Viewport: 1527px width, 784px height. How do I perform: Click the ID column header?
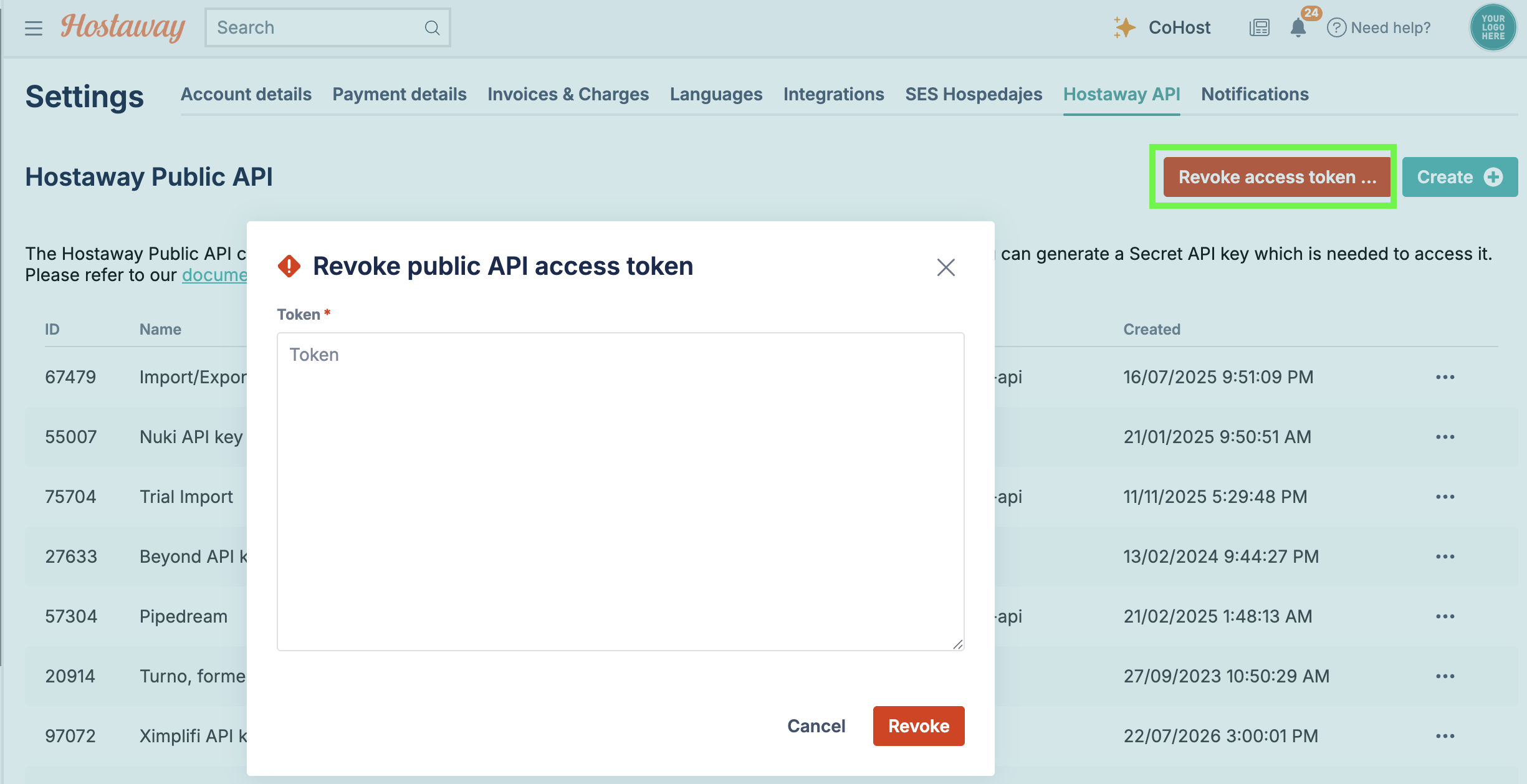(x=52, y=329)
